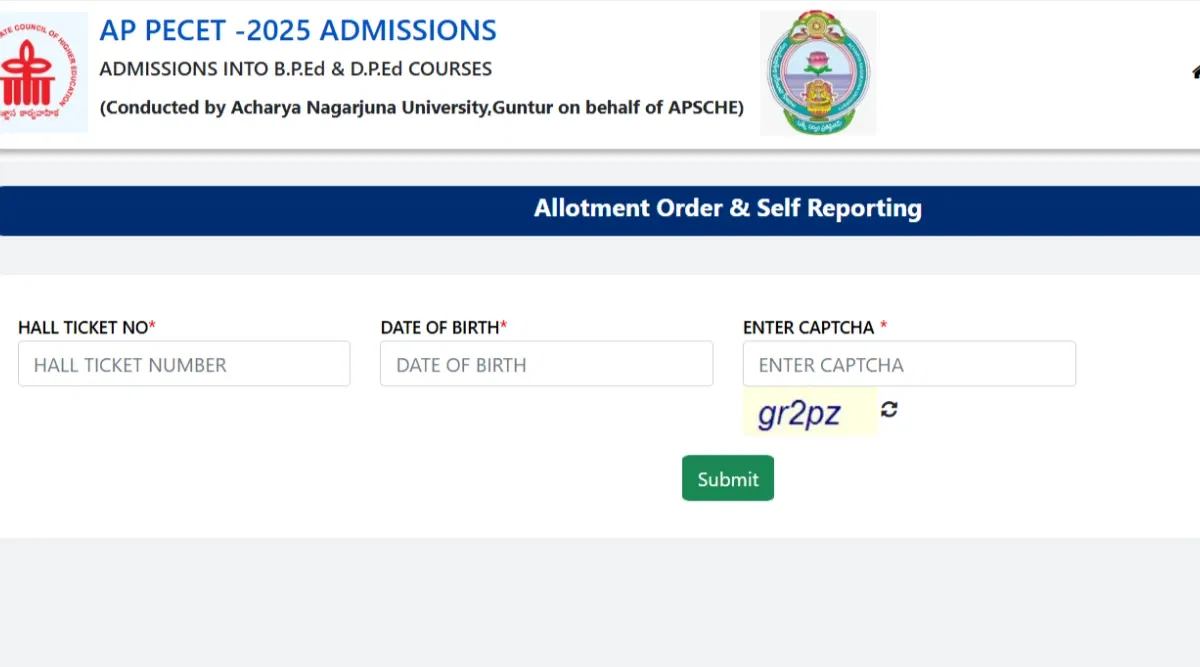Click the red asterisk beside DATE OF BIRTH

pyautogui.click(x=504, y=326)
